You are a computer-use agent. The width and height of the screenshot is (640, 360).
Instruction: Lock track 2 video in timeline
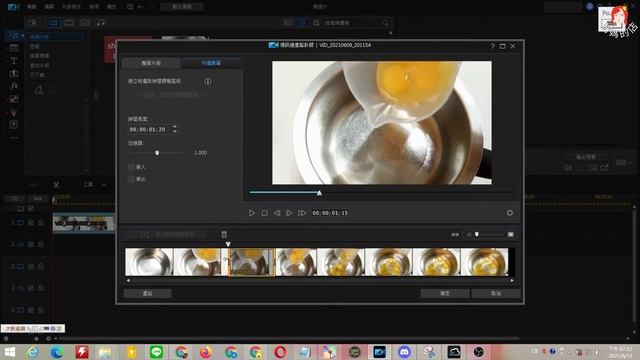point(41,266)
